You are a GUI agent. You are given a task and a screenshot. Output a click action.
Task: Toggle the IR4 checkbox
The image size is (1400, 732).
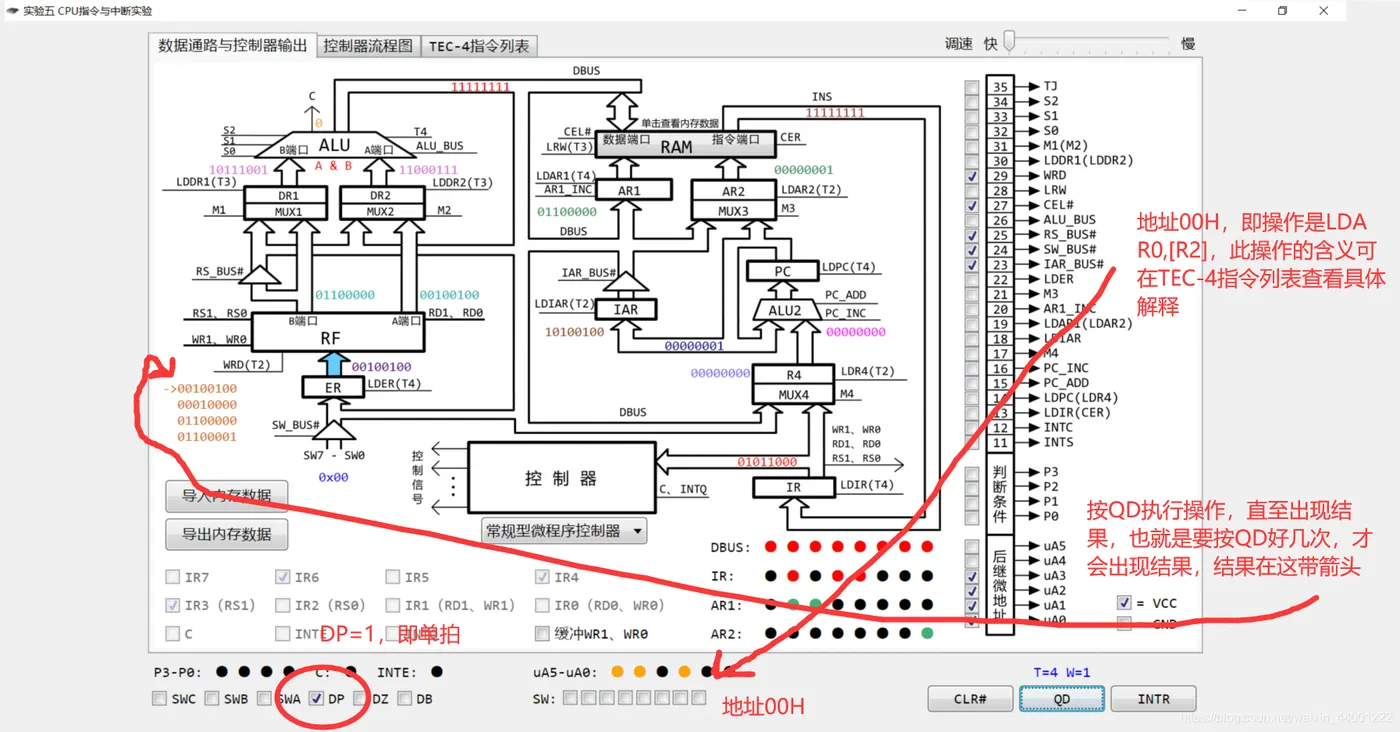click(x=542, y=577)
